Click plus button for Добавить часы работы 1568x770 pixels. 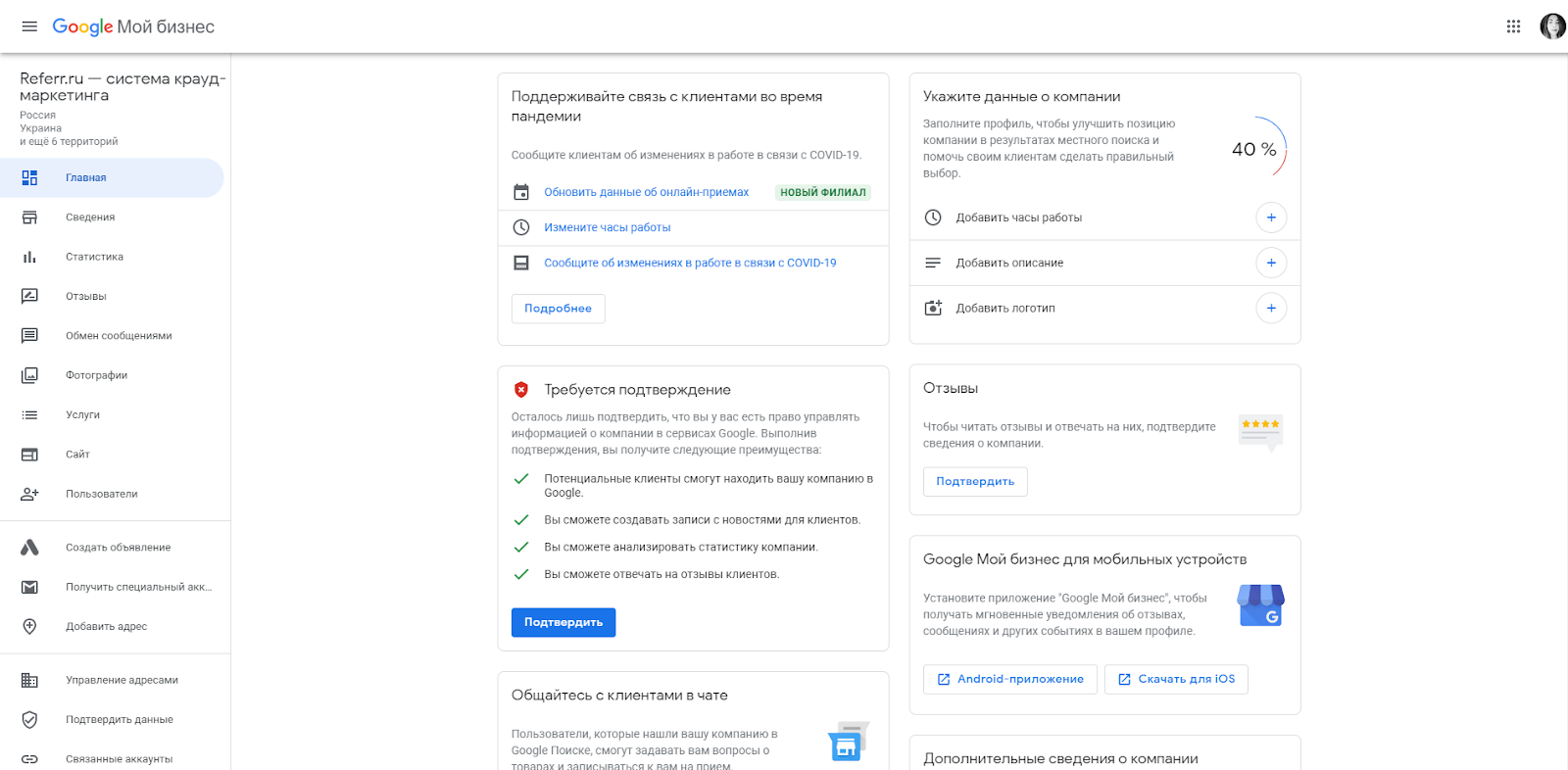tap(1271, 217)
